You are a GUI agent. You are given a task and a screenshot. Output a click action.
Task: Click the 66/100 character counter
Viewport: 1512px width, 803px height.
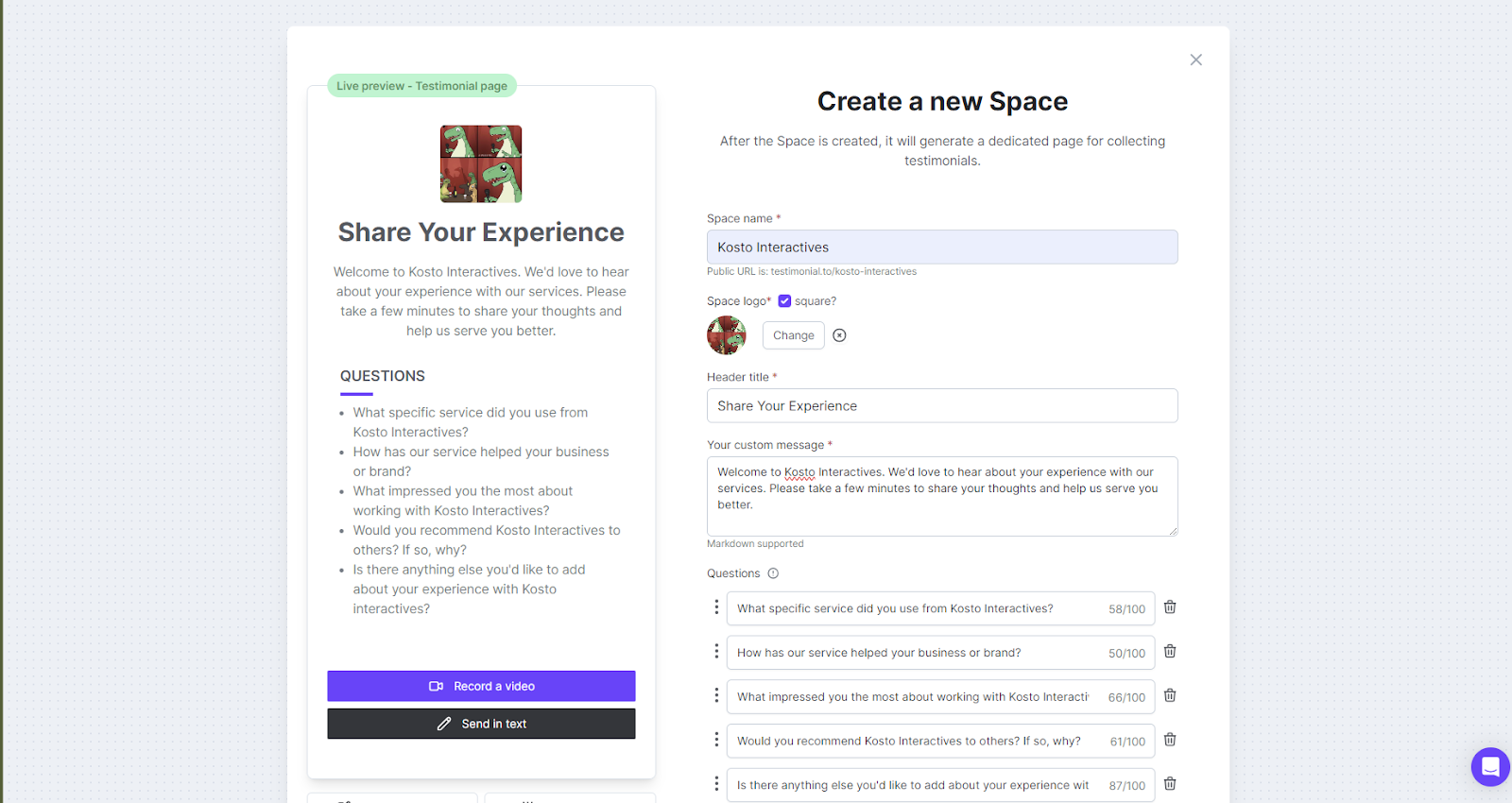[x=1126, y=698]
